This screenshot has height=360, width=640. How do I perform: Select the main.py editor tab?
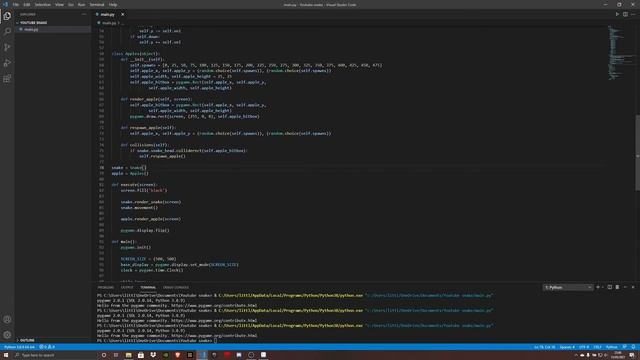tap(107, 14)
